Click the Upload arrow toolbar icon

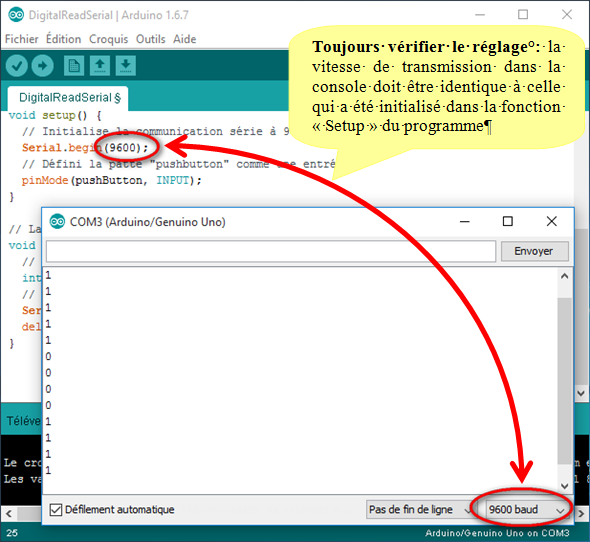click(x=43, y=66)
